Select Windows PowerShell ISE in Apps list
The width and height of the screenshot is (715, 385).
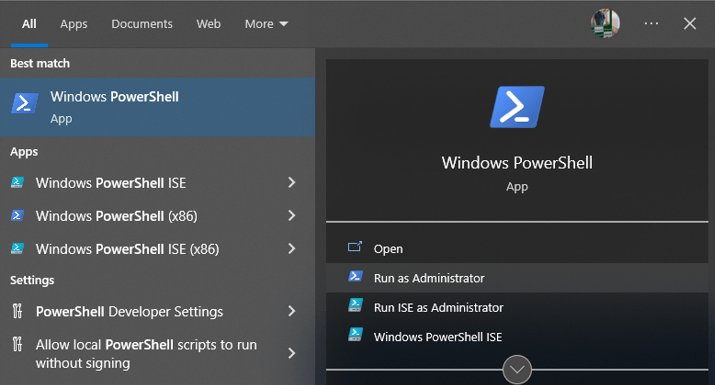pyautogui.click(x=111, y=183)
